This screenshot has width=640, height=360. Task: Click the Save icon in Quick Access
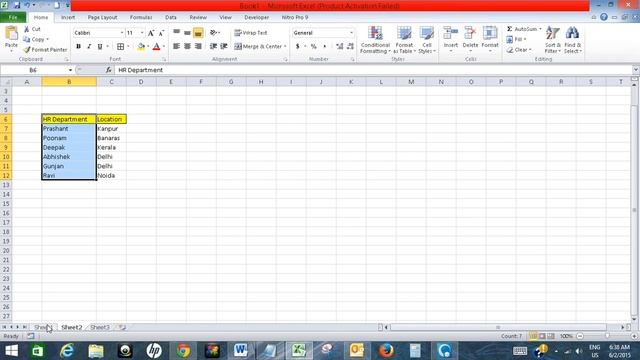point(17,5)
